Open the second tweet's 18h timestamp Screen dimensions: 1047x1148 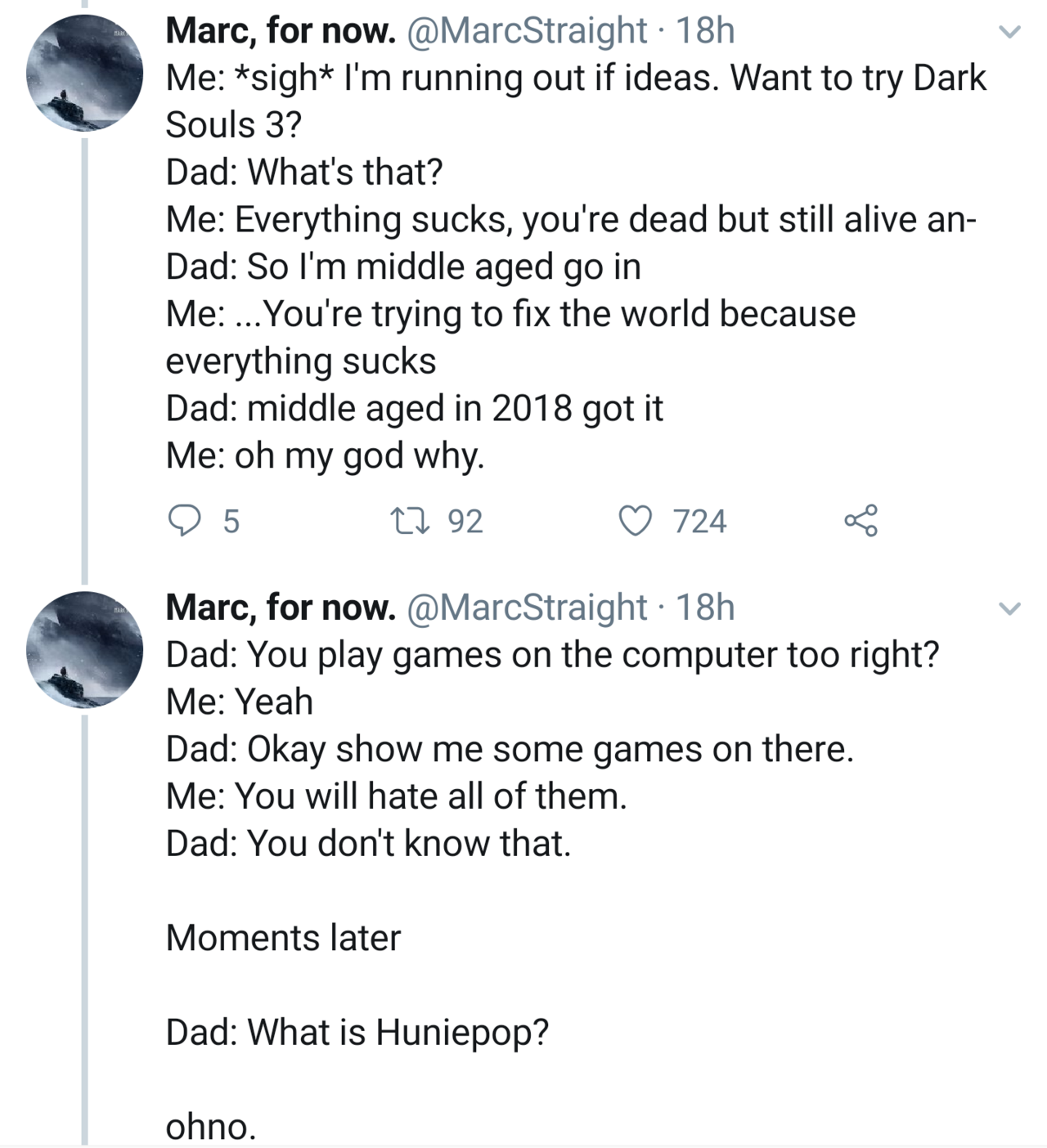(x=706, y=608)
